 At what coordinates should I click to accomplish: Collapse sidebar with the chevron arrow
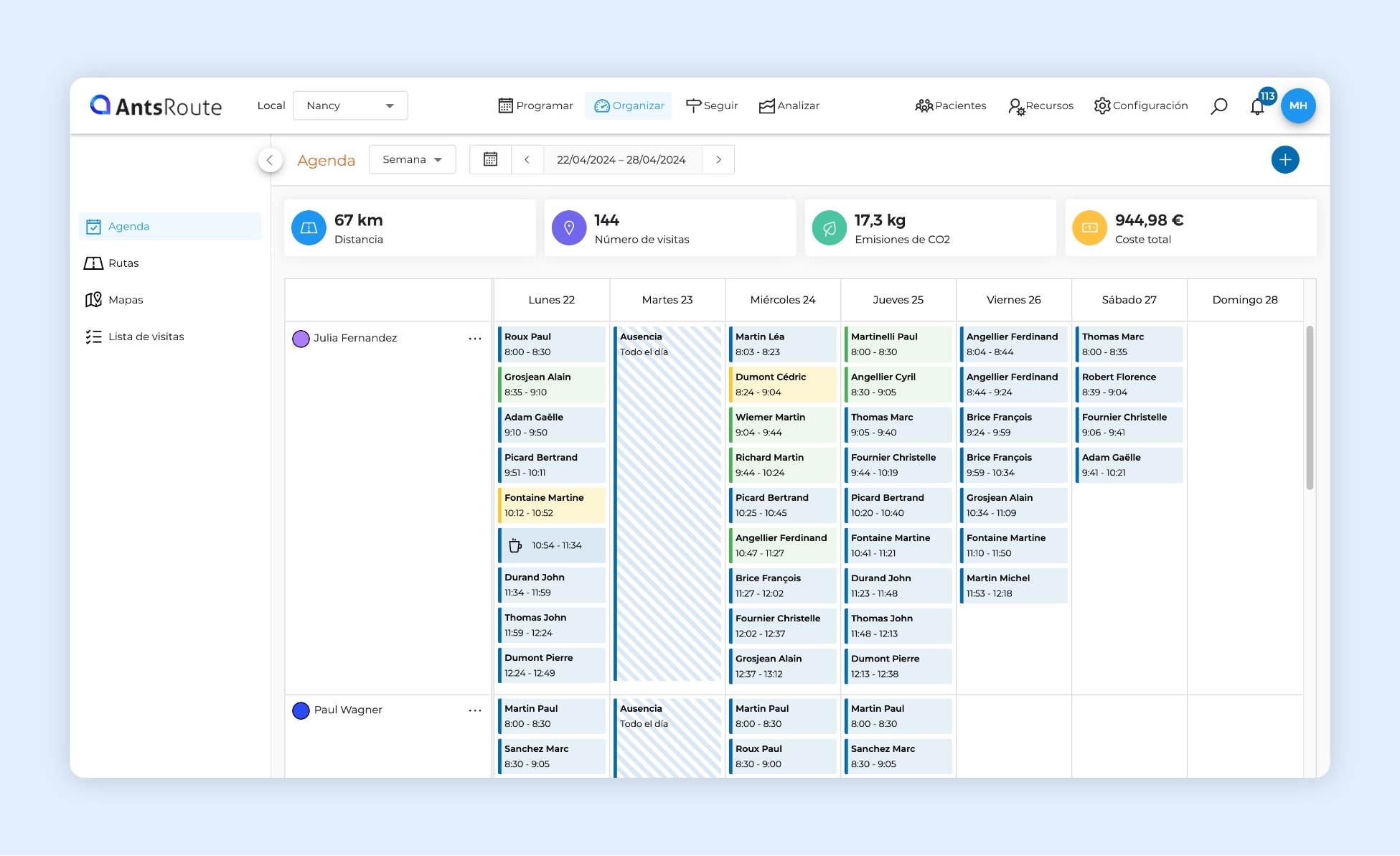pyautogui.click(x=270, y=159)
